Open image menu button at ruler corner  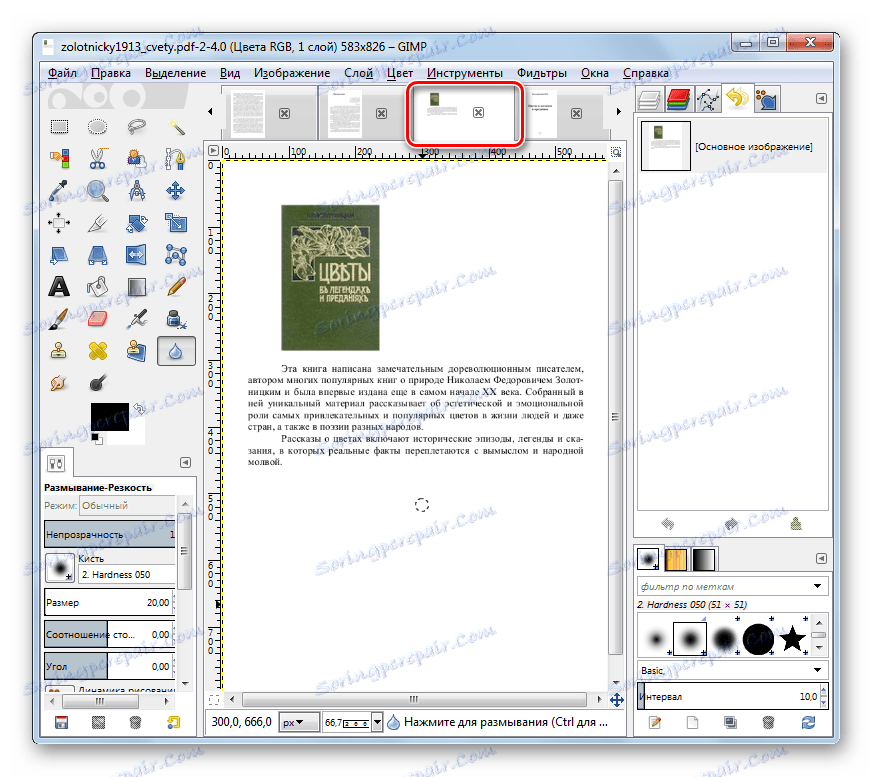coord(213,151)
